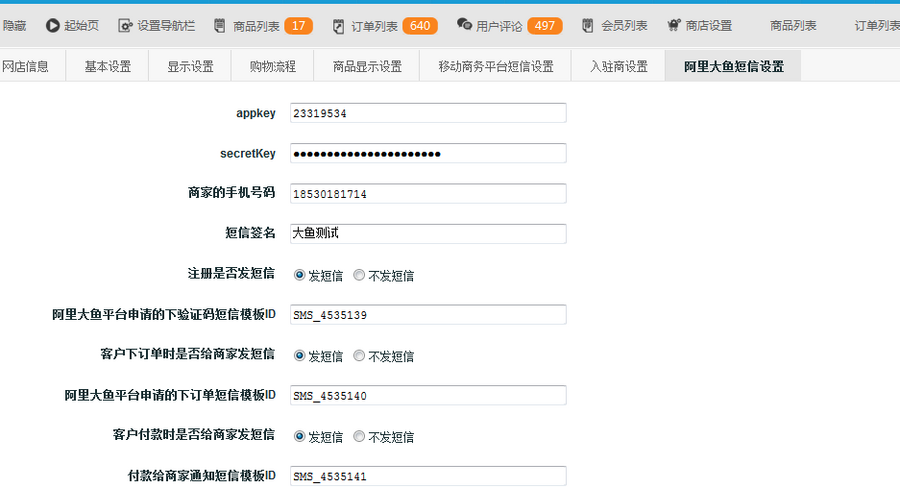Click the appkey label text
This screenshot has height=488, width=900.
(256, 113)
